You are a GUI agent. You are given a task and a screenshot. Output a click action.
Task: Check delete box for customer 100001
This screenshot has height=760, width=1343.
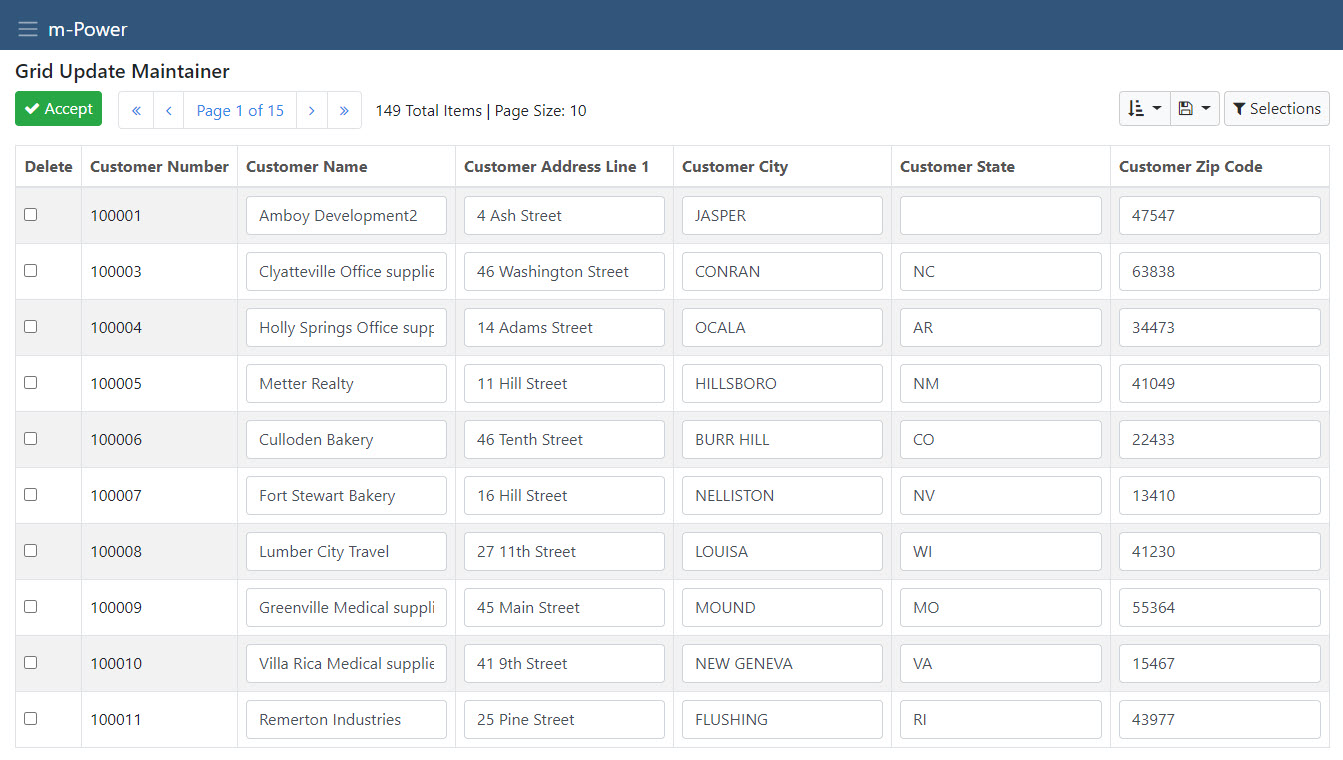pyautogui.click(x=31, y=215)
